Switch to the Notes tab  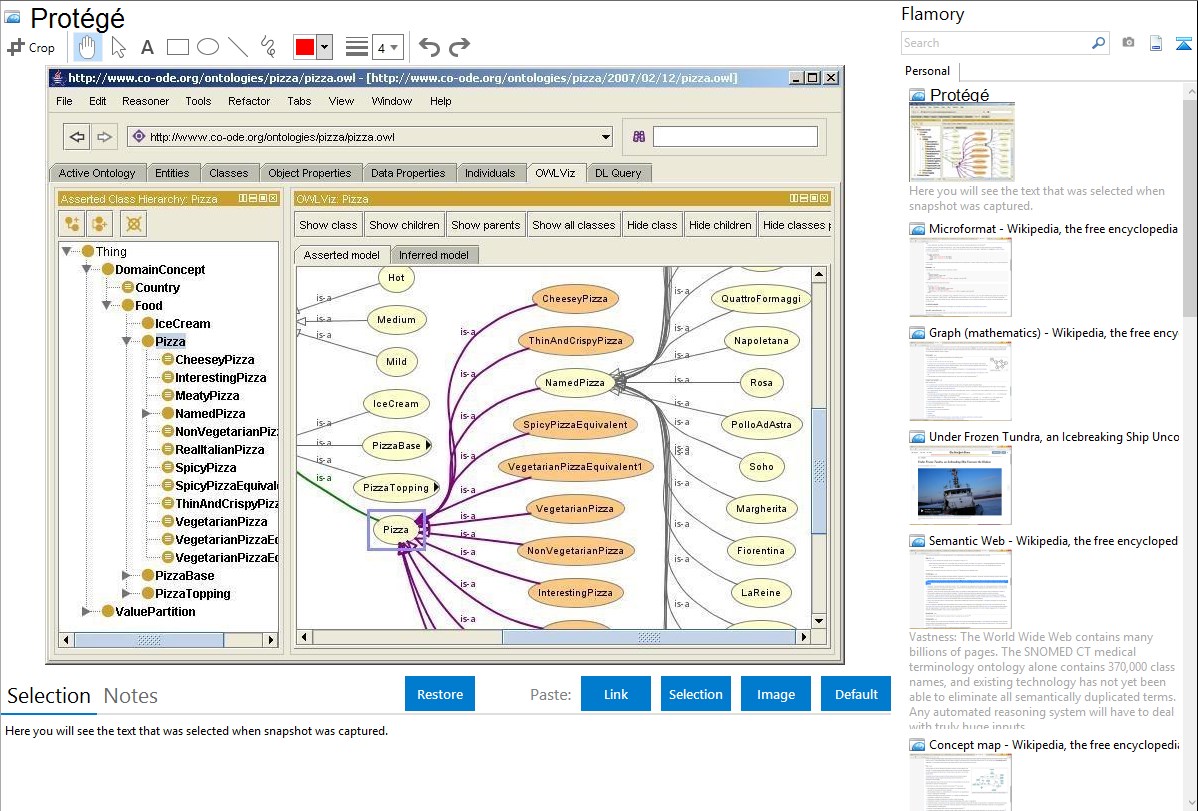tap(131, 696)
